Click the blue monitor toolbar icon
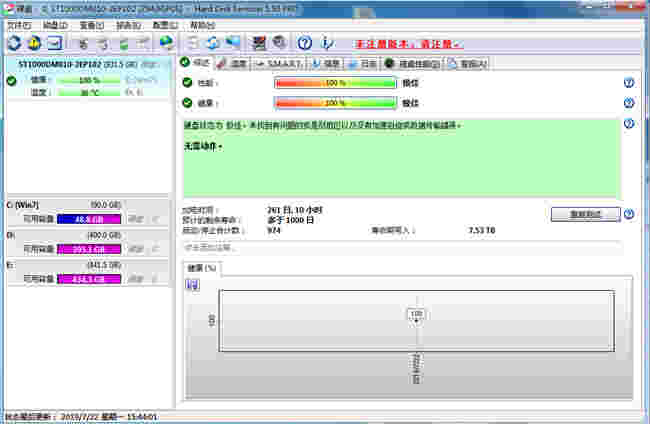Viewport: 650px width, 424px height. tap(233, 43)
